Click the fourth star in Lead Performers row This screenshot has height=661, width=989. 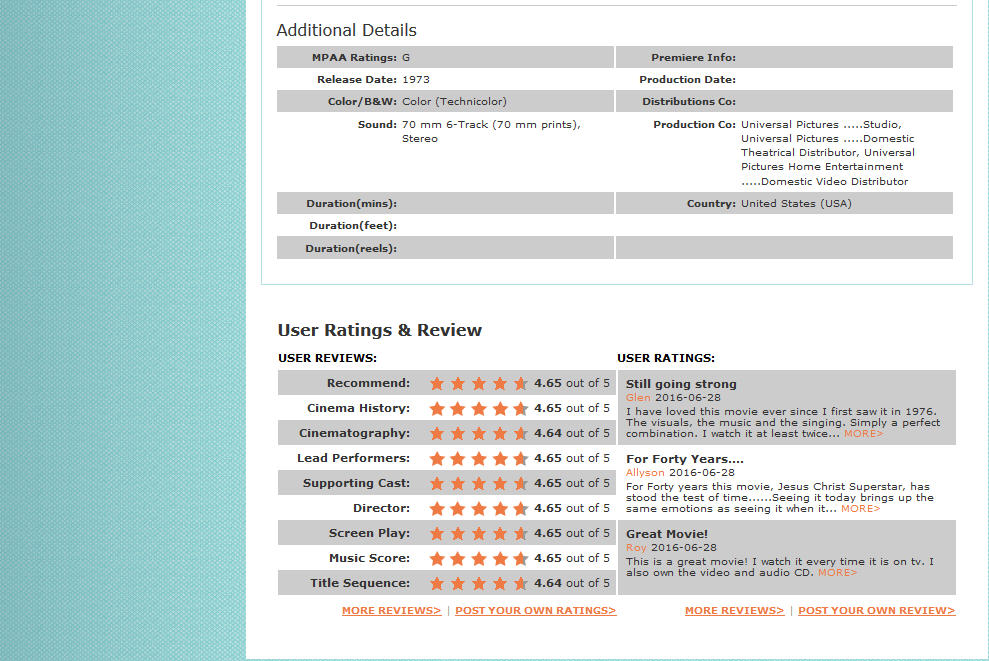click(x=500, y=458)
